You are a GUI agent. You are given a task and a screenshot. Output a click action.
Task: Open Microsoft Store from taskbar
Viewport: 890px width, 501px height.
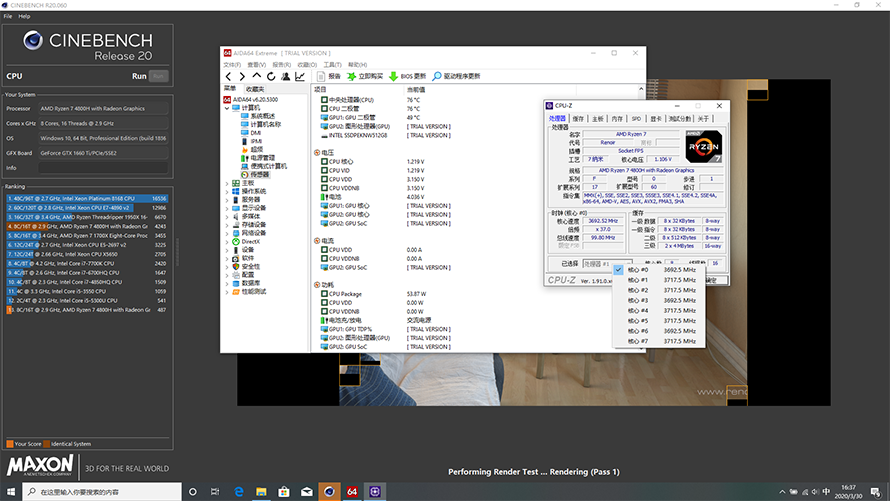[x=284, y=492]
